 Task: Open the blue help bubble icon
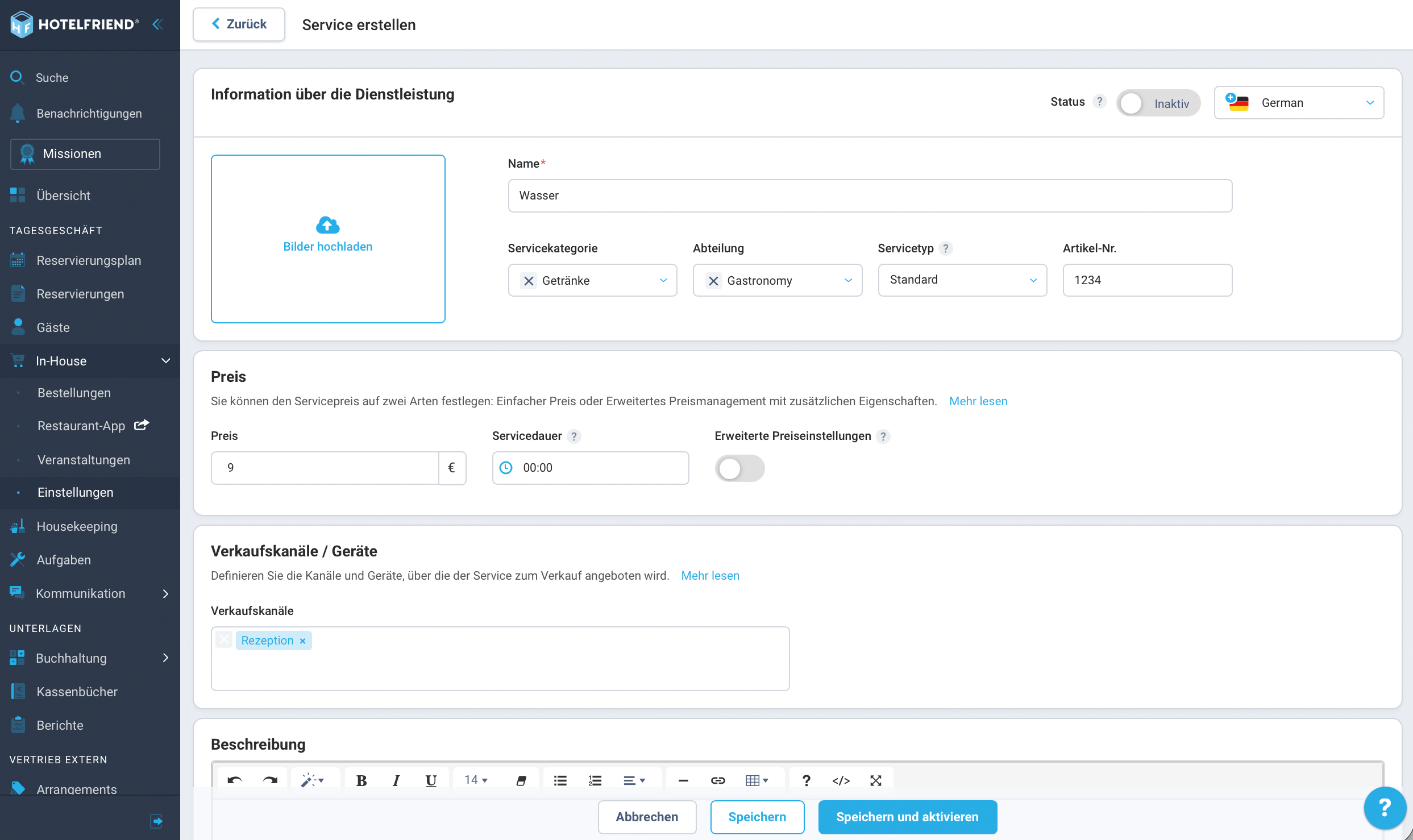coord(1385,808)
